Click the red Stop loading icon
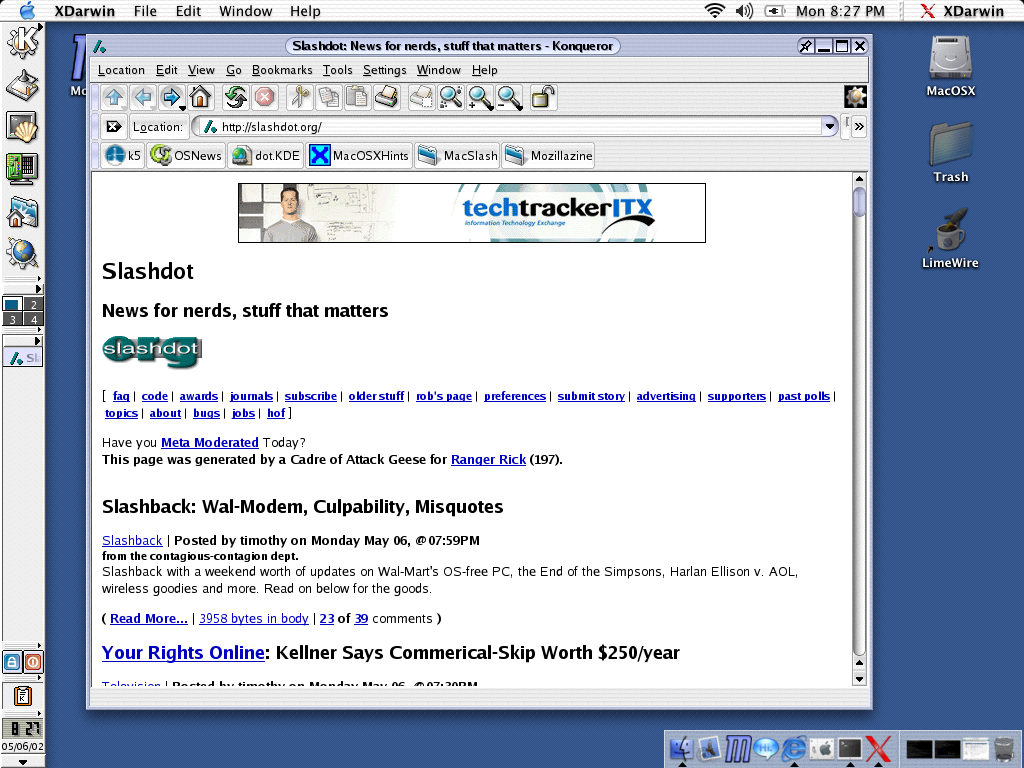The image size is (1024, 768). [264, 98]
